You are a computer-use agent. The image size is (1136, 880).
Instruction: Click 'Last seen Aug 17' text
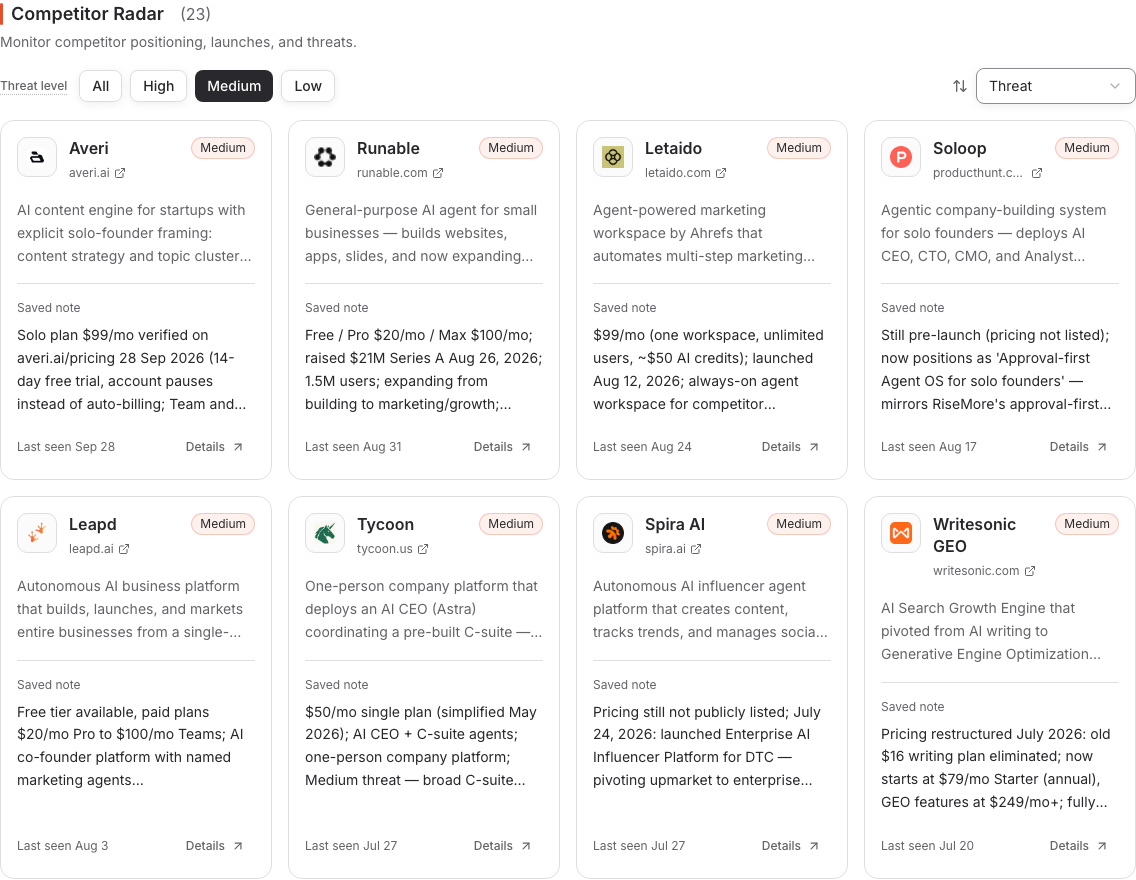[929, 447]
